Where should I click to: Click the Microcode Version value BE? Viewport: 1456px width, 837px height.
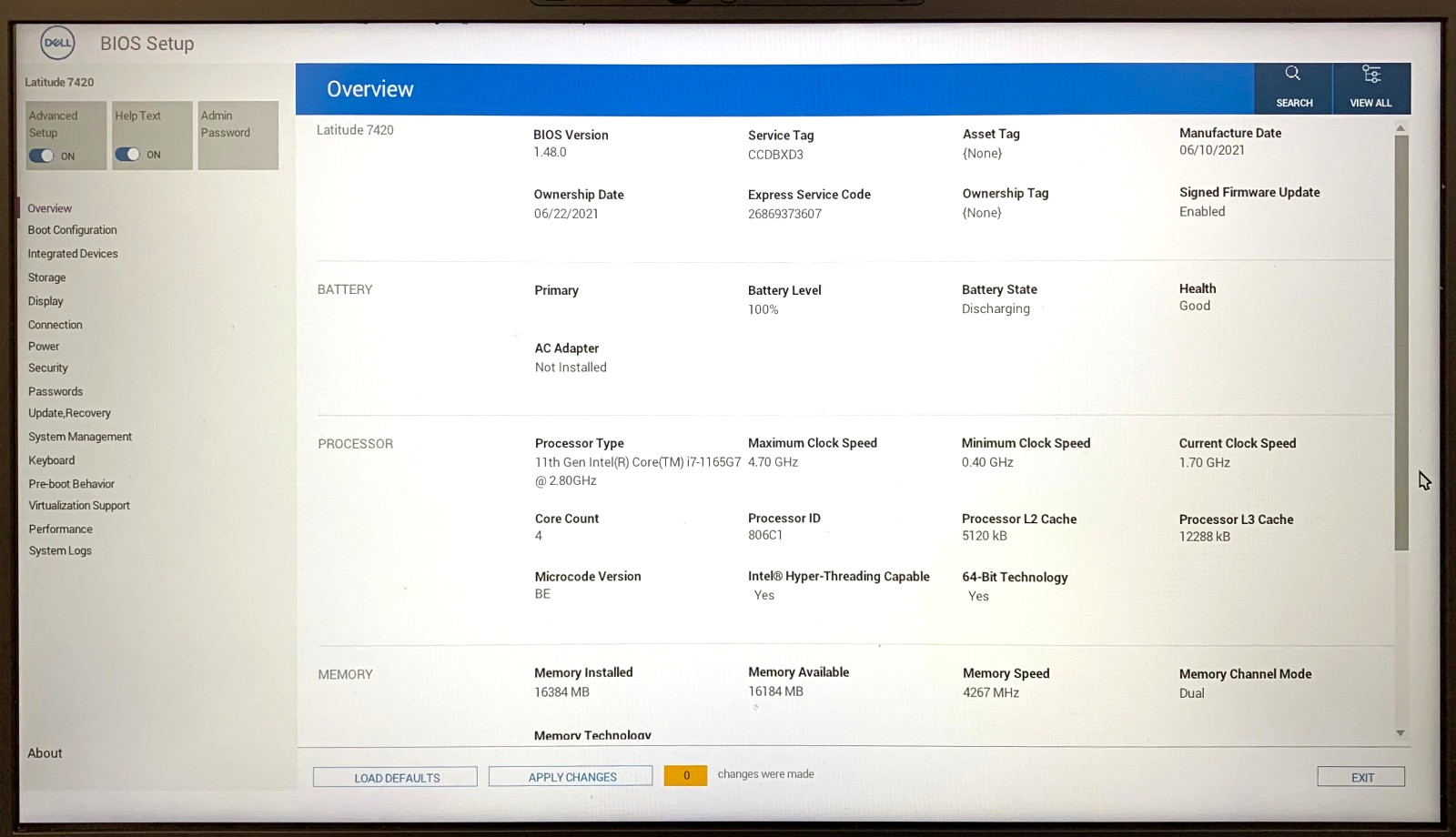tap(542, 594)
